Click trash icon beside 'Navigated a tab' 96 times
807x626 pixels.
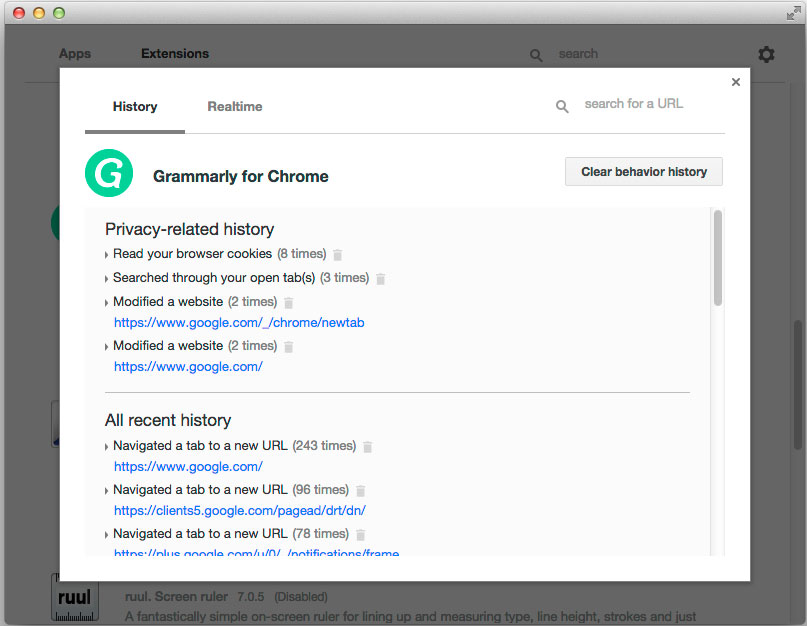point(361,491)
